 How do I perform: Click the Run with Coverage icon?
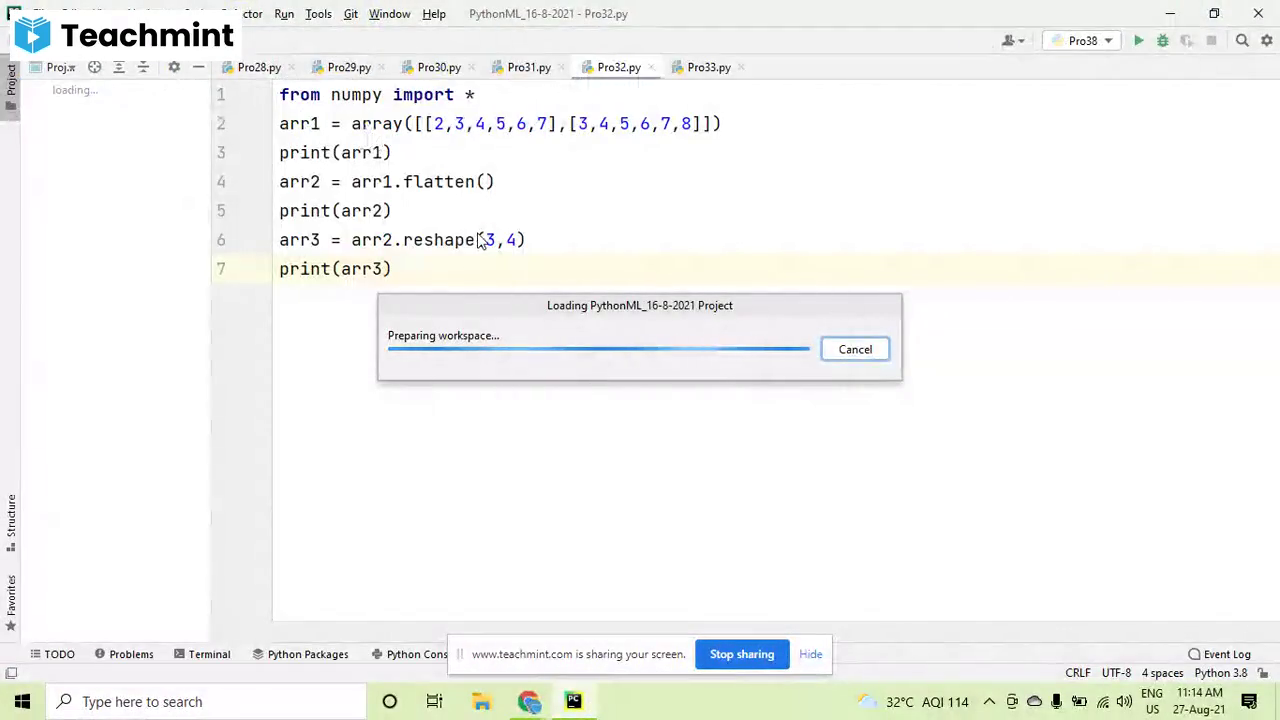pos(1186,41)
